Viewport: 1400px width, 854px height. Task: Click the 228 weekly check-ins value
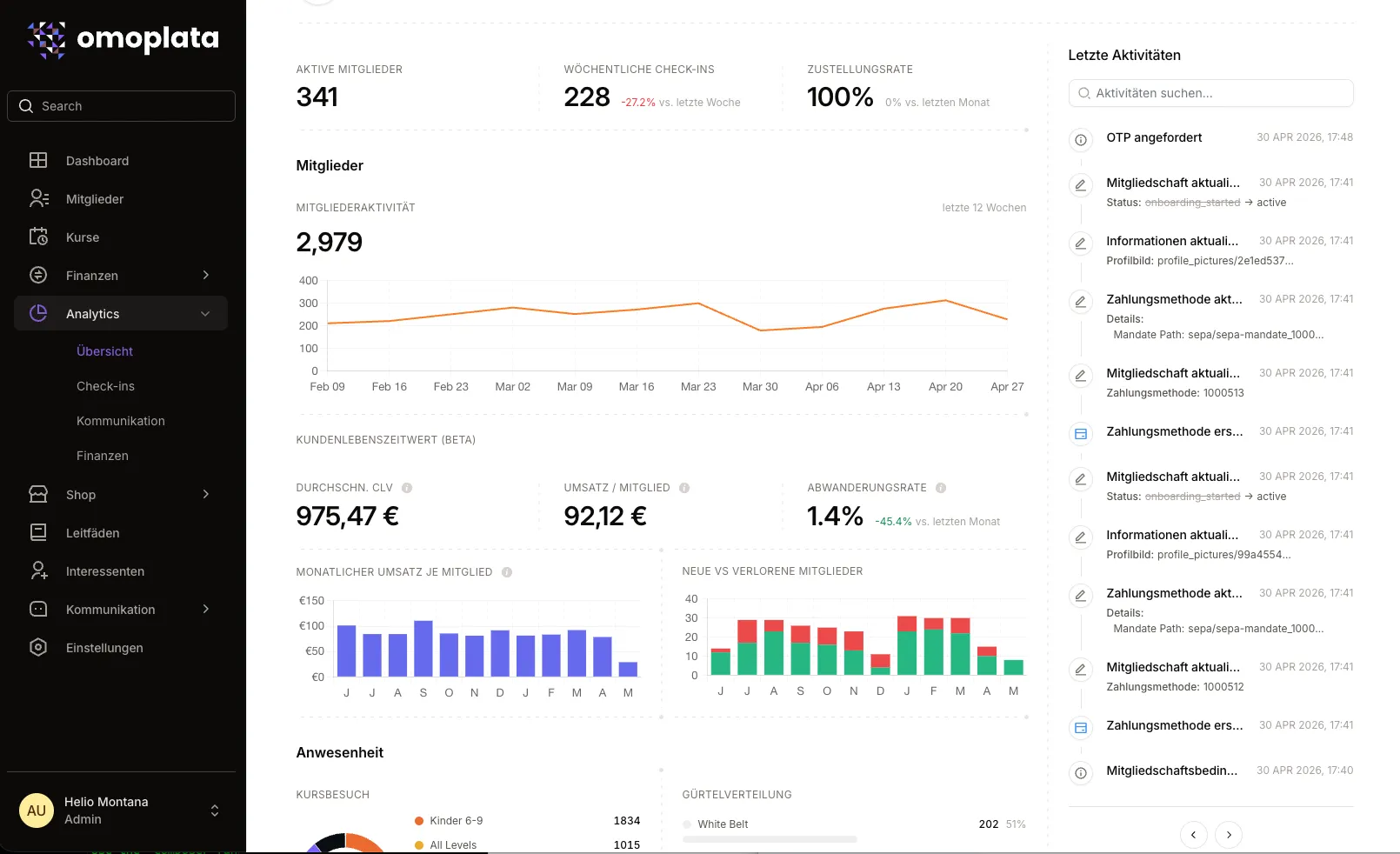[x=587, y=97]
